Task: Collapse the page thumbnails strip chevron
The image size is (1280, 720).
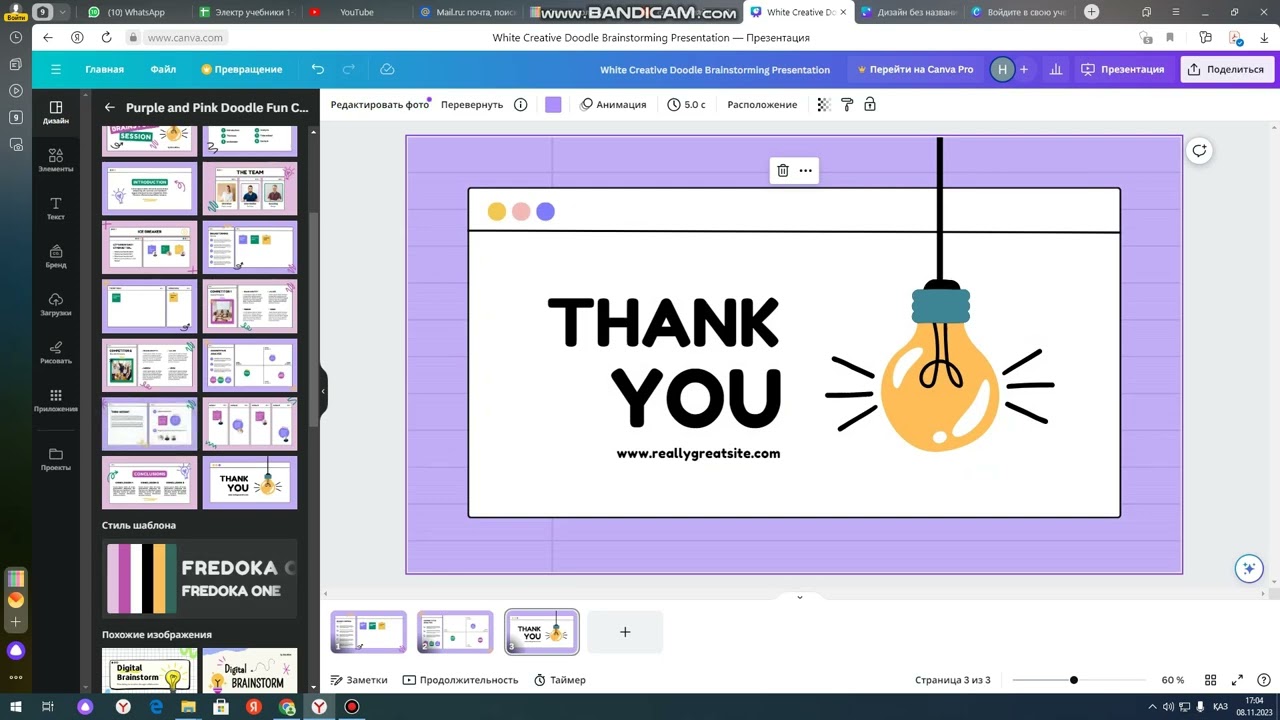Action: (799, 597)
